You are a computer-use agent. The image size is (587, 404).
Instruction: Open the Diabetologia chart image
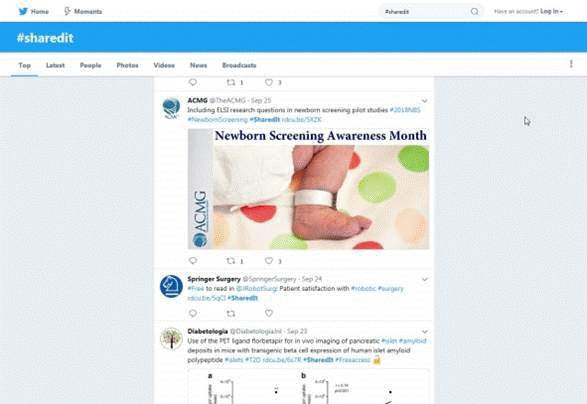(x=308, y=386)
